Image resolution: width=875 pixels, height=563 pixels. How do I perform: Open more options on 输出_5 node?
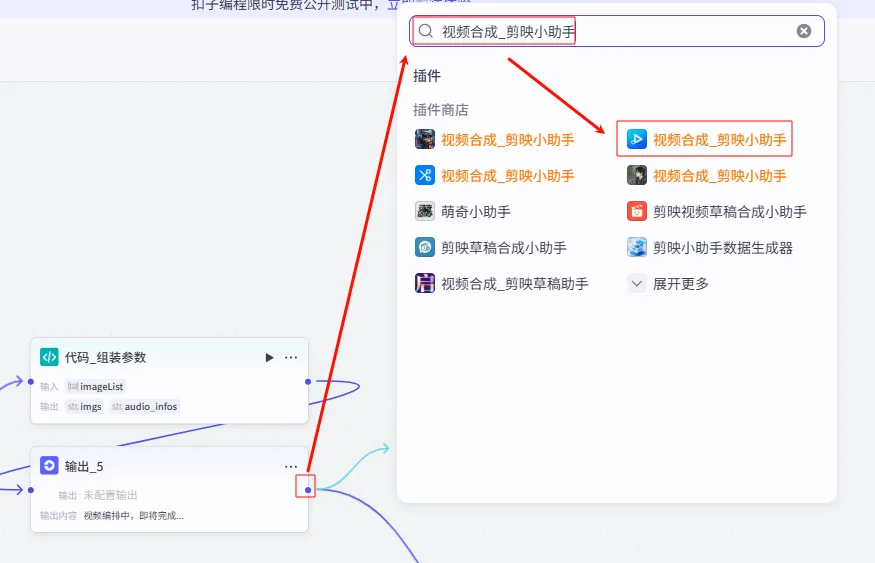pos(291,466)
